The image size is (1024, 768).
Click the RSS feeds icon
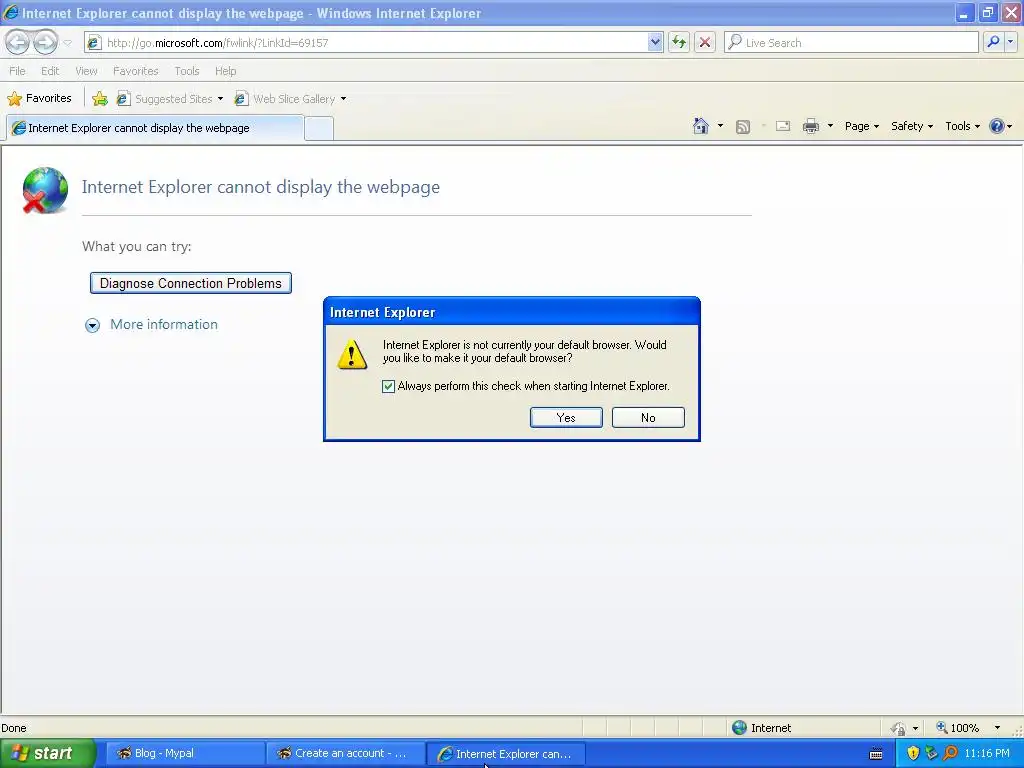743,127
